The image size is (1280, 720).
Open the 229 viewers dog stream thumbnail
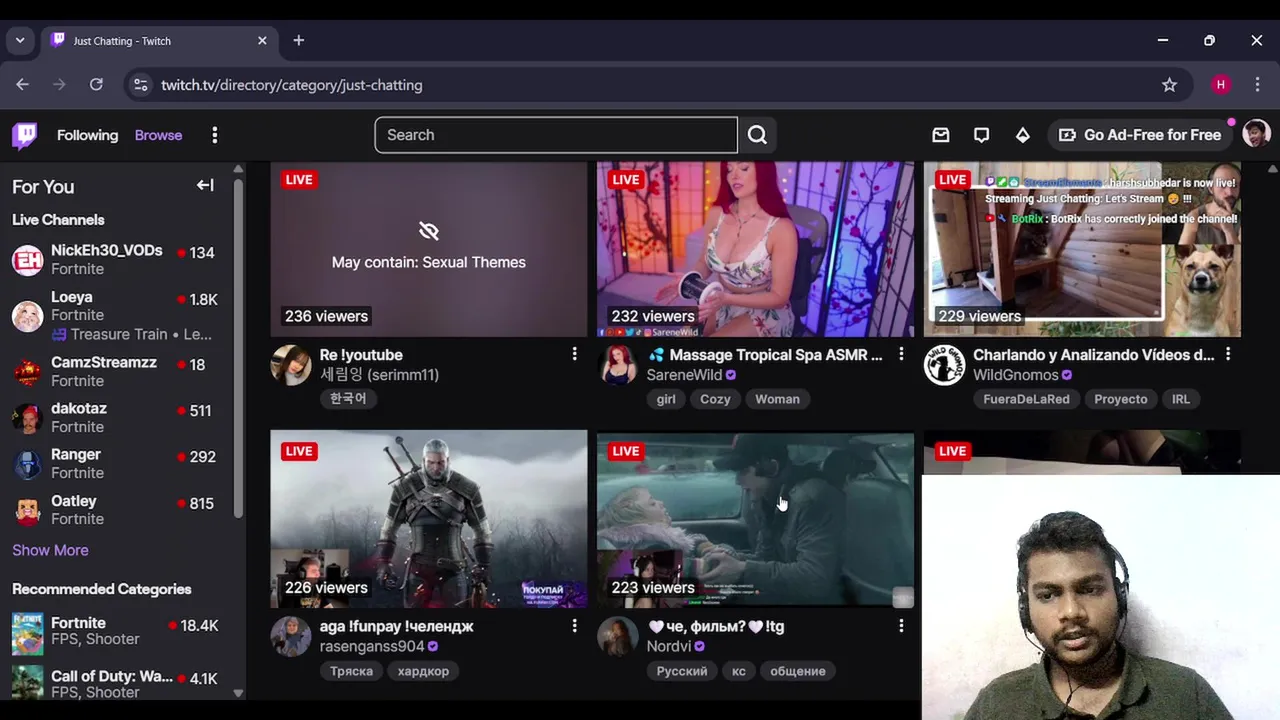(1082, 249)
